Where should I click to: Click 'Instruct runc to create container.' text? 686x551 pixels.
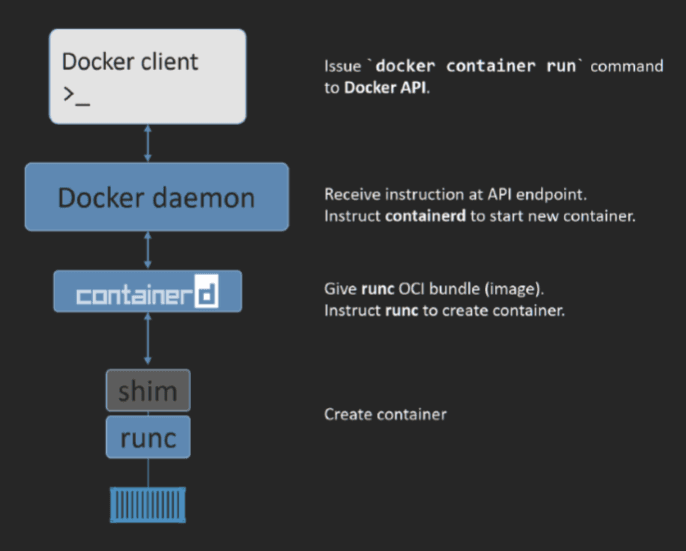pyautogui.click(x=444, y=311)
